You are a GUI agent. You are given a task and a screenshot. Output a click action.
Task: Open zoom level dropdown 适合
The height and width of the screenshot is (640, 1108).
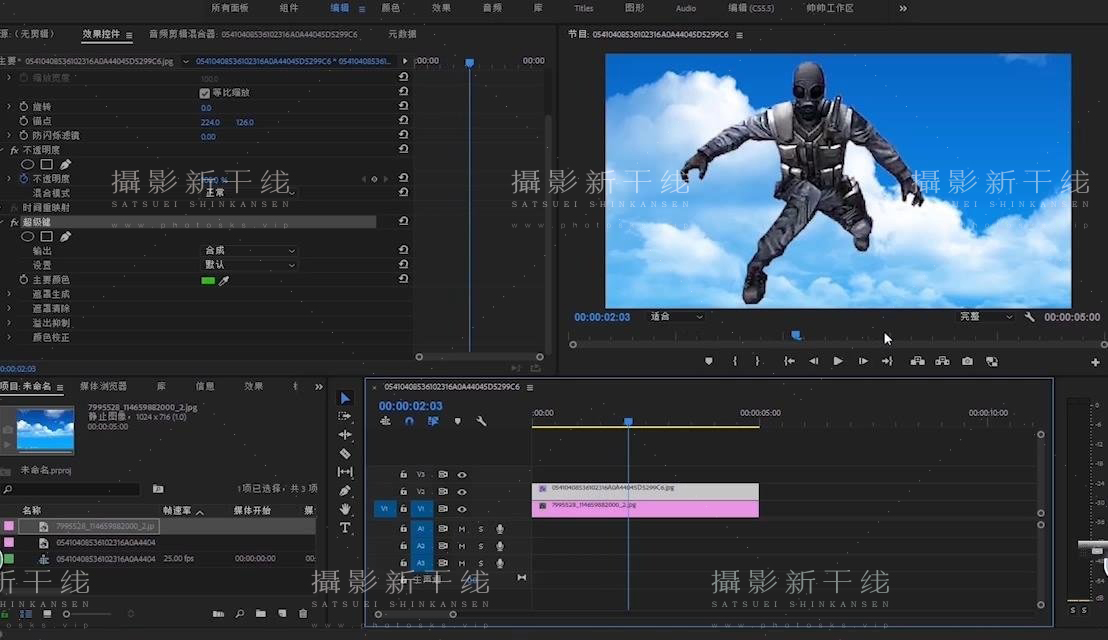tap(676, 316)
